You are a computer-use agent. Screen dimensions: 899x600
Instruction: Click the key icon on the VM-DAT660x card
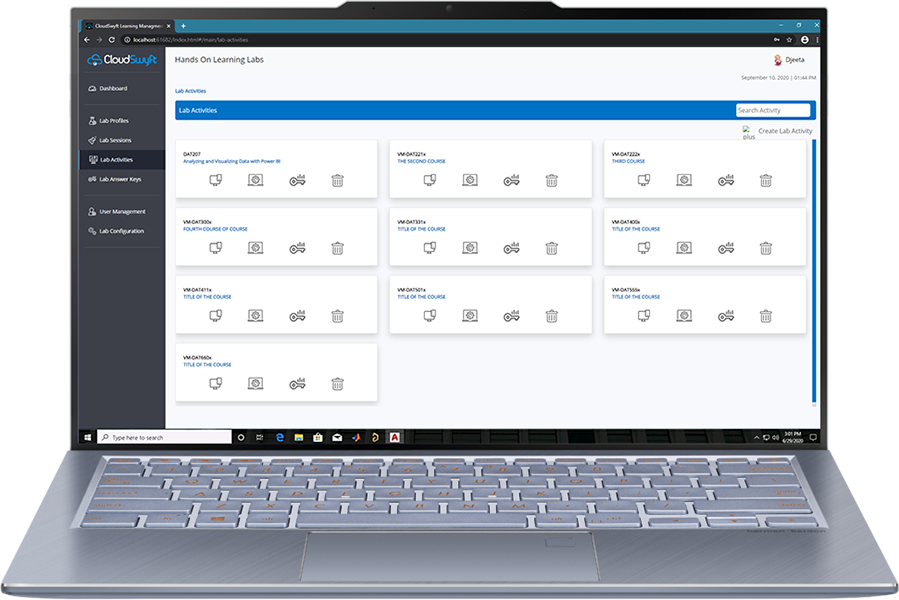297,384
